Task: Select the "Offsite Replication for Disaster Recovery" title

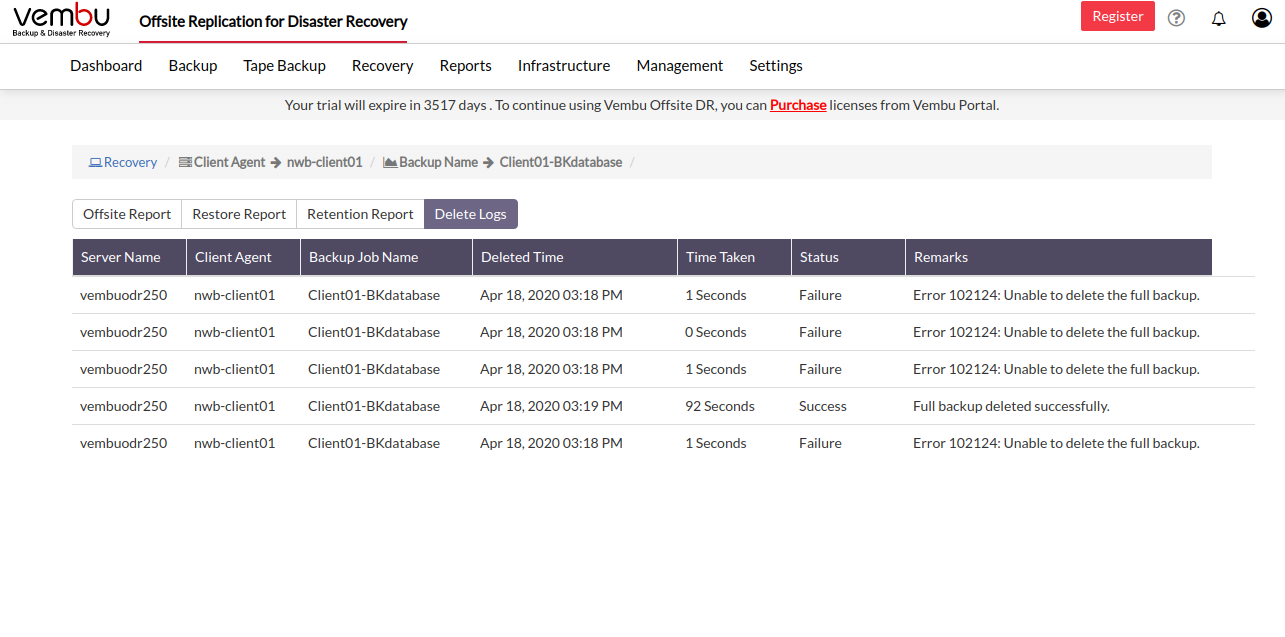Action: tap(273, 21)
